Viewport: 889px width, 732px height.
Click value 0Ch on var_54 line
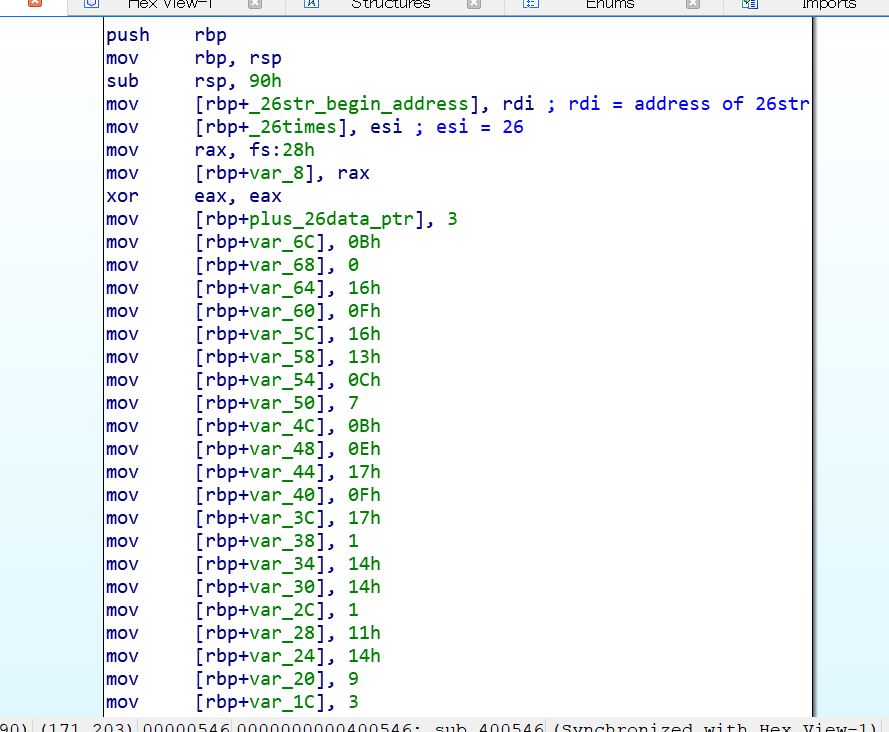coord(364,380)
